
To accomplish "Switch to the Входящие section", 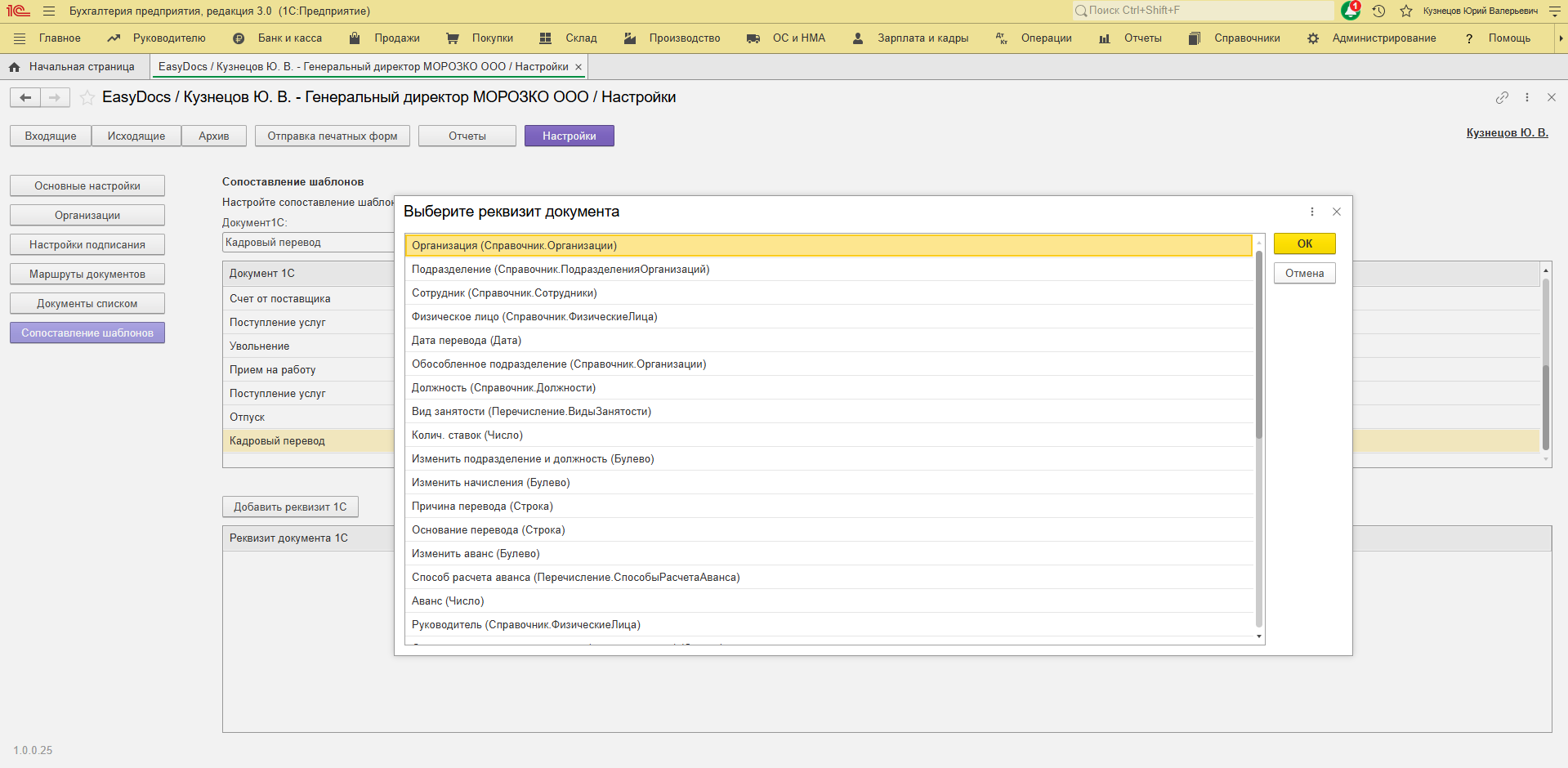I will tap(51, 136).
